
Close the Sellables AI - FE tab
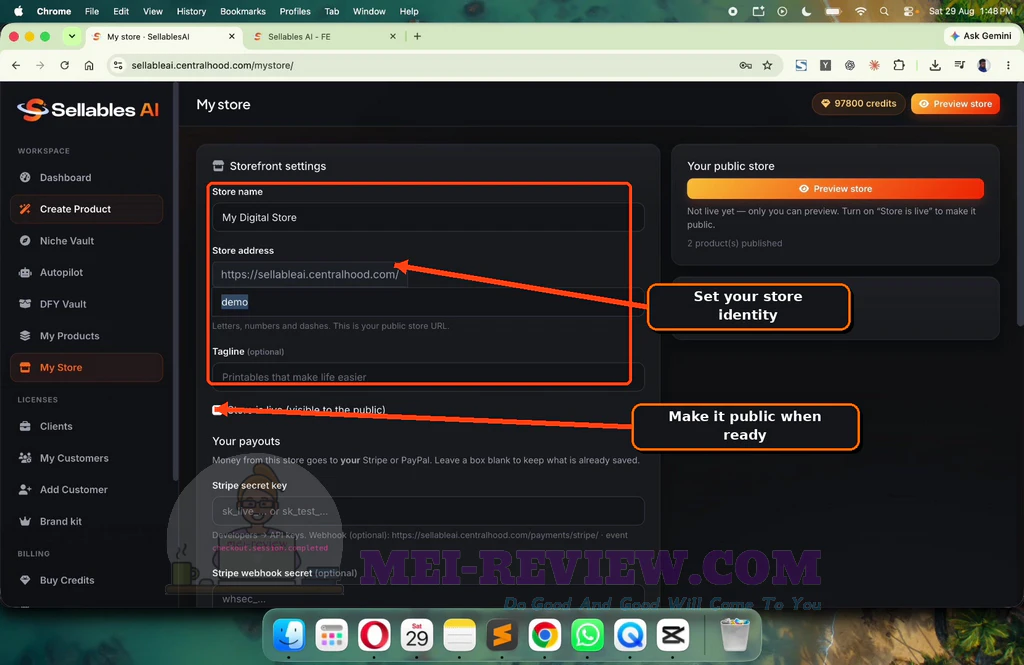tap(392, 37)
